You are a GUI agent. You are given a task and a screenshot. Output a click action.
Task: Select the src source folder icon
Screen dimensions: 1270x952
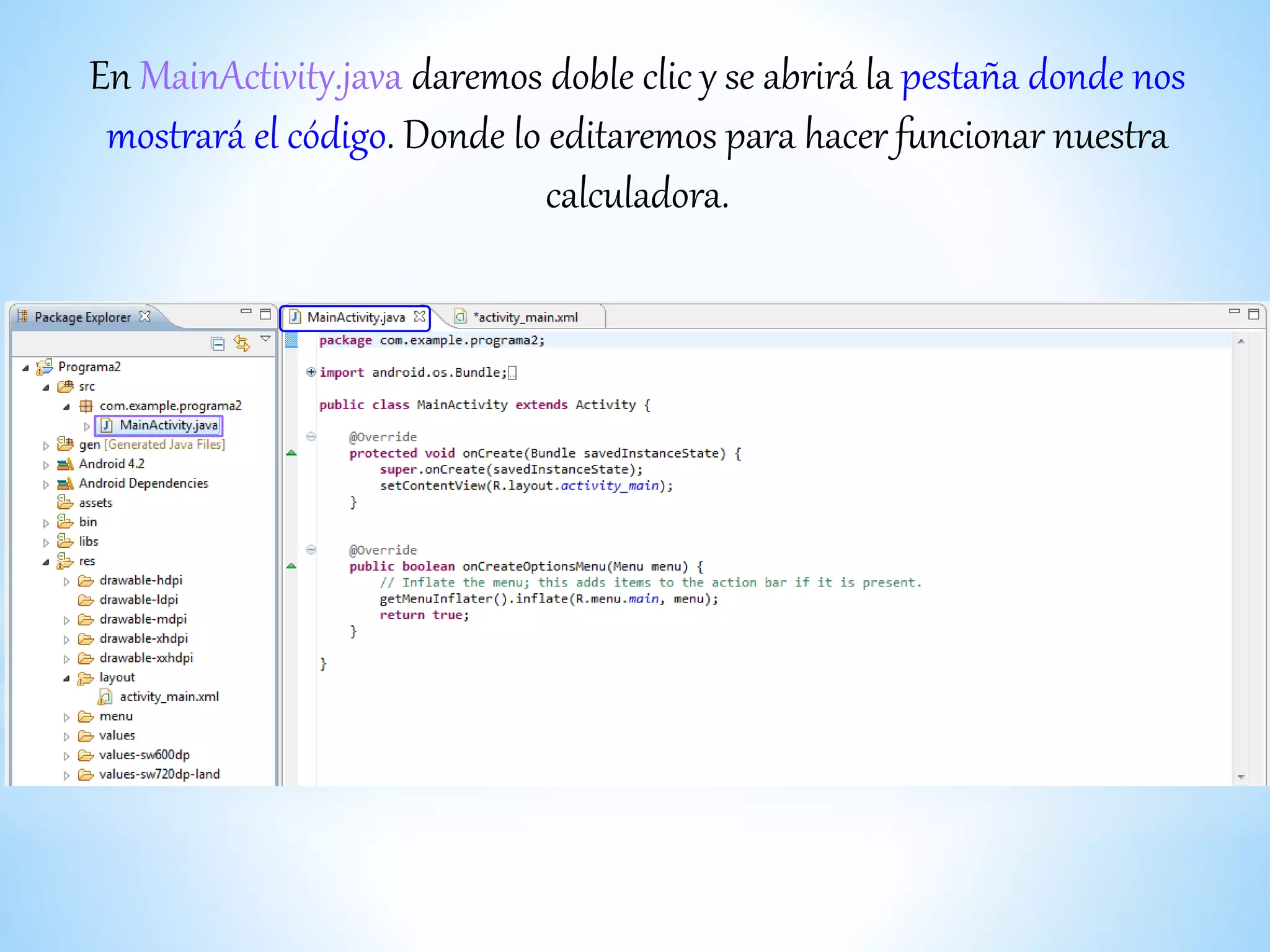(x=65, y=387)
